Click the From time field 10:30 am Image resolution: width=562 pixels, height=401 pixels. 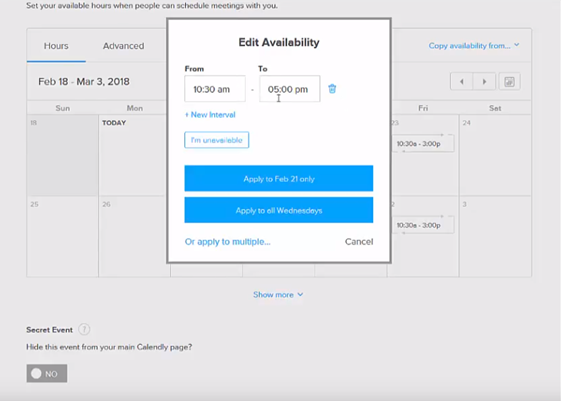215,89
